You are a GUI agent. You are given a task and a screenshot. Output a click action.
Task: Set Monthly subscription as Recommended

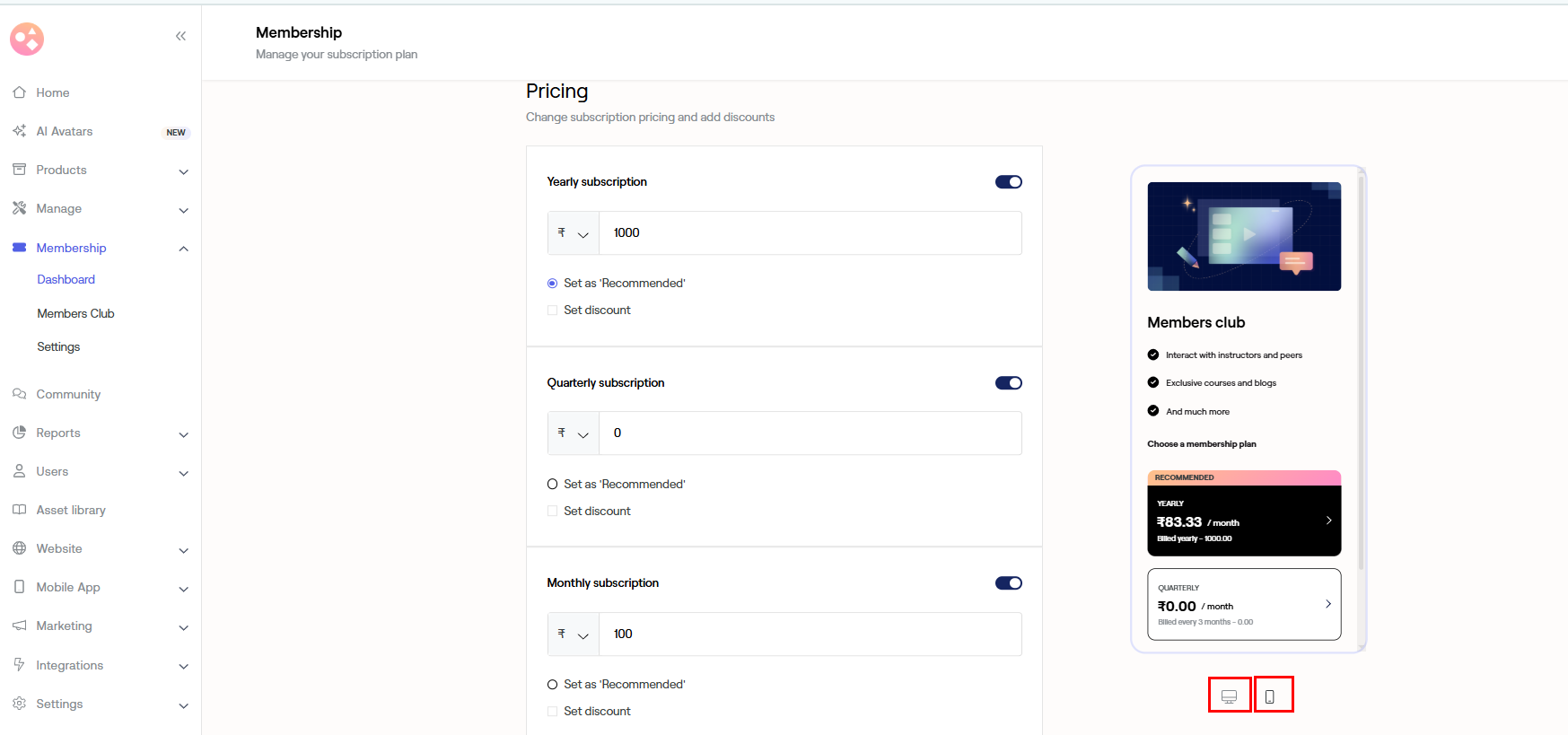[553, 685]
